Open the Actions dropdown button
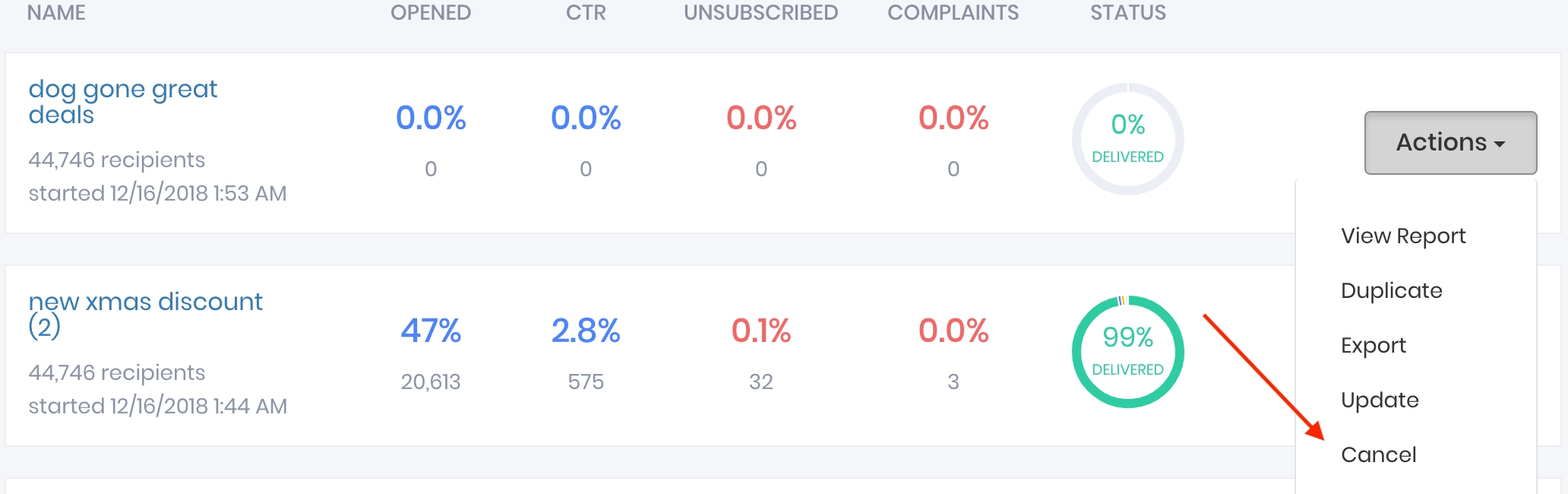This screenshot has width=1568, height=494. (1449, 143)
